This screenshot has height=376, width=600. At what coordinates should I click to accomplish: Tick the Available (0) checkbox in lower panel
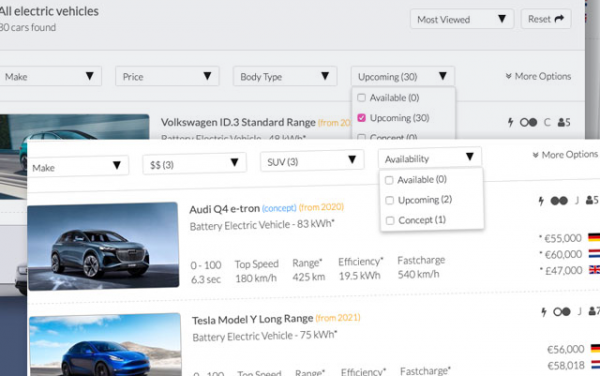pos(389,180)
